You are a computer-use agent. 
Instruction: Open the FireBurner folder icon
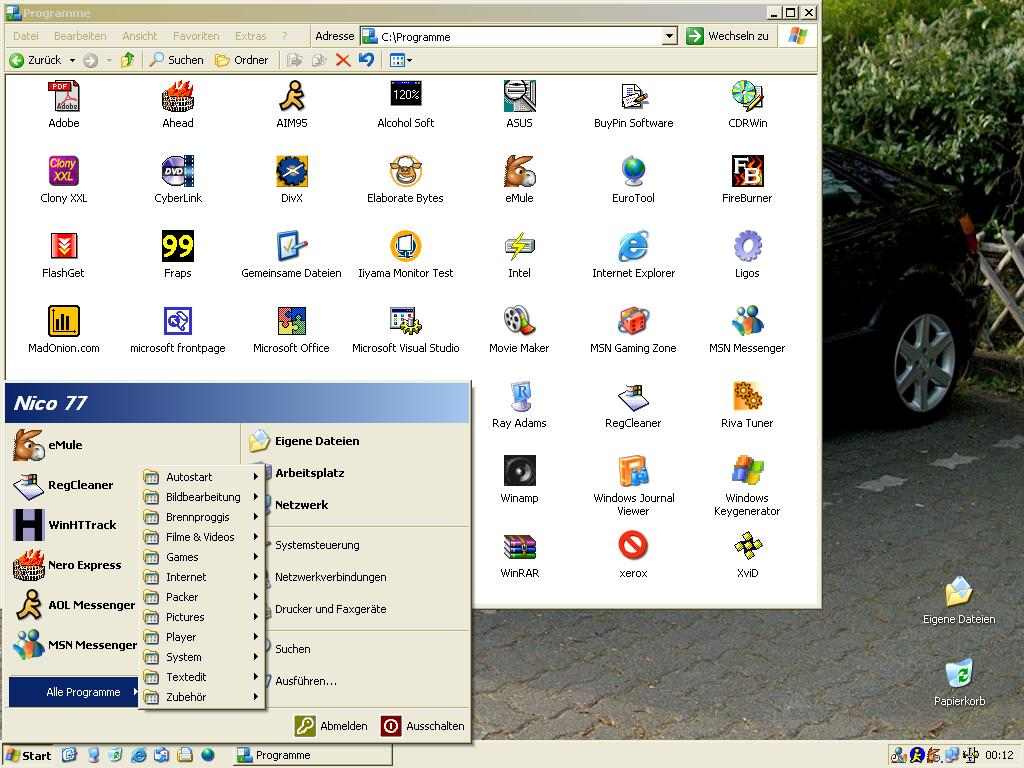[x=747, y=171]
